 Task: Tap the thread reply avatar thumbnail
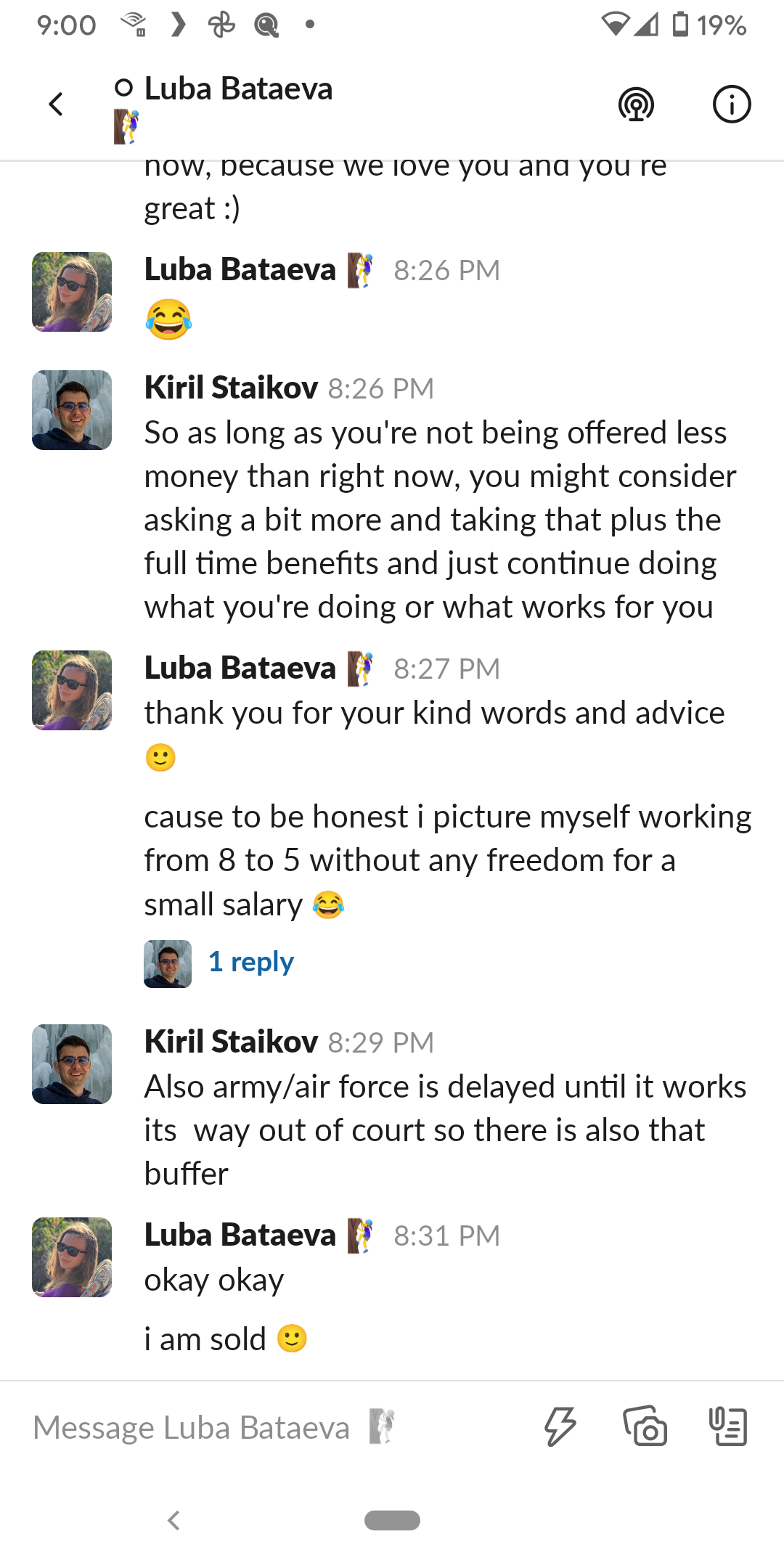pos(168,964)
